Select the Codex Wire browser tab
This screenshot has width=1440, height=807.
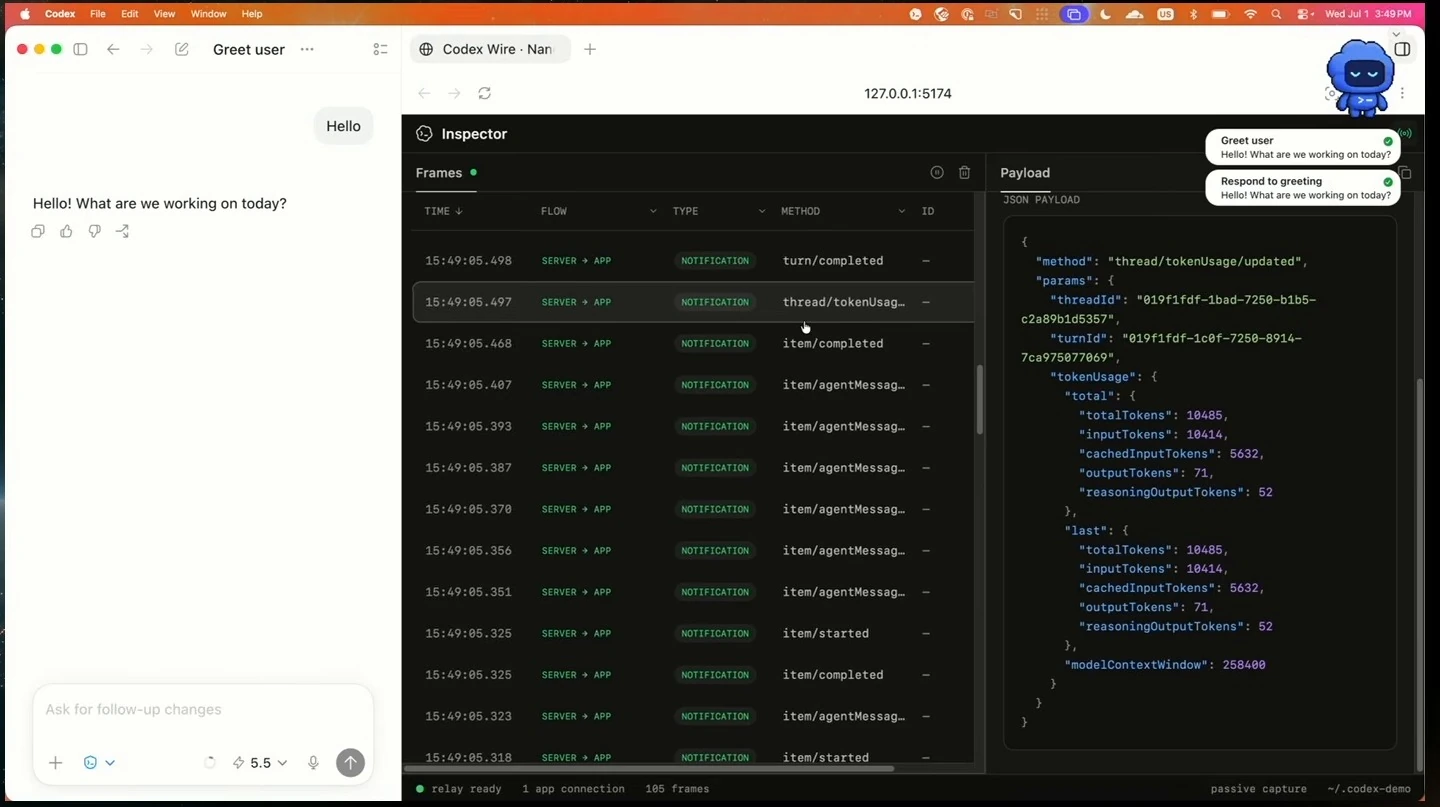[x=490, y=49]
